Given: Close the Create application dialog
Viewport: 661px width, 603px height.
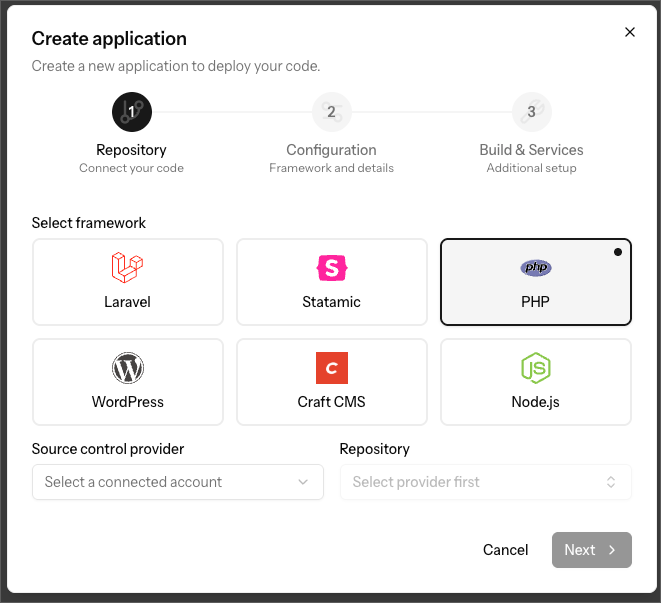Looking at the screenshot, I should pyautogui.click(x=629, y=32).
